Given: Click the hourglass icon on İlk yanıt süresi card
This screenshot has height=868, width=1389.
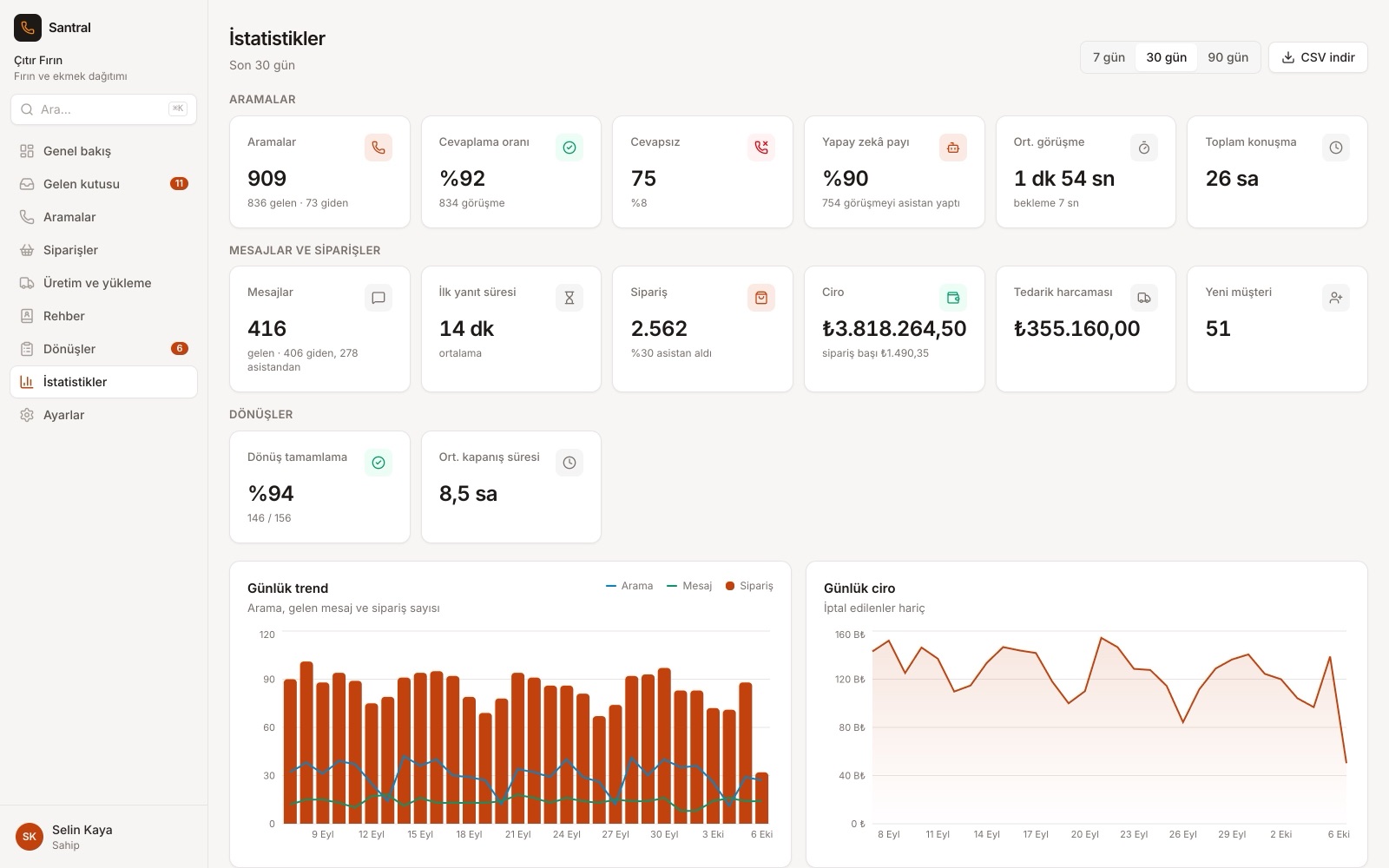Looking at the screenshot, I should (x=569, y=298).
